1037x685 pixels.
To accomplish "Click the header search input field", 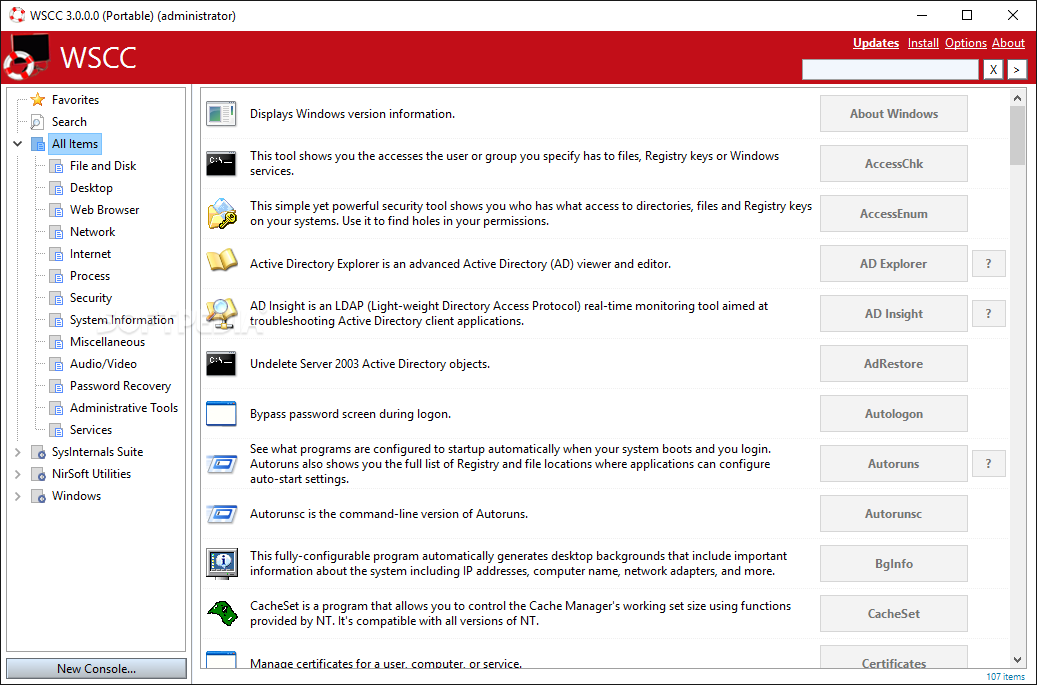I will (890, 69).
